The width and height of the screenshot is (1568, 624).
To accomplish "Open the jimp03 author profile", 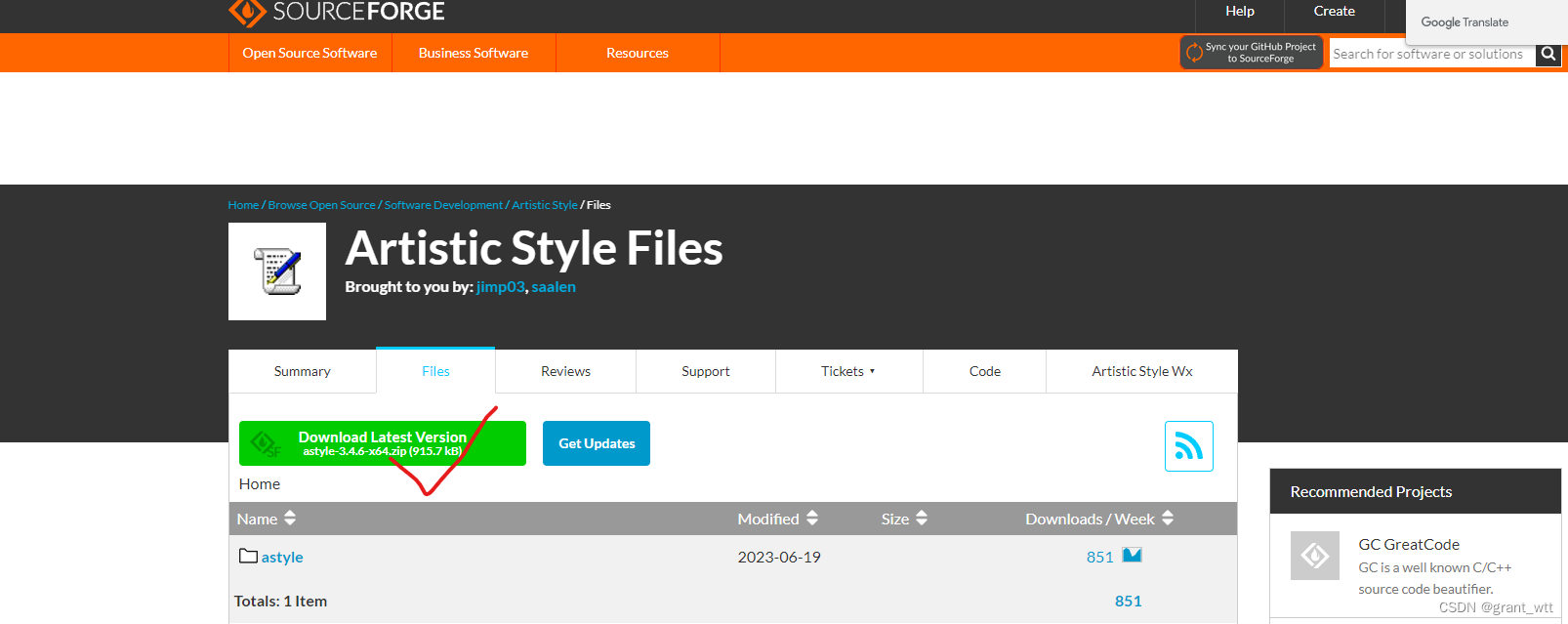I will click(501, 287).
